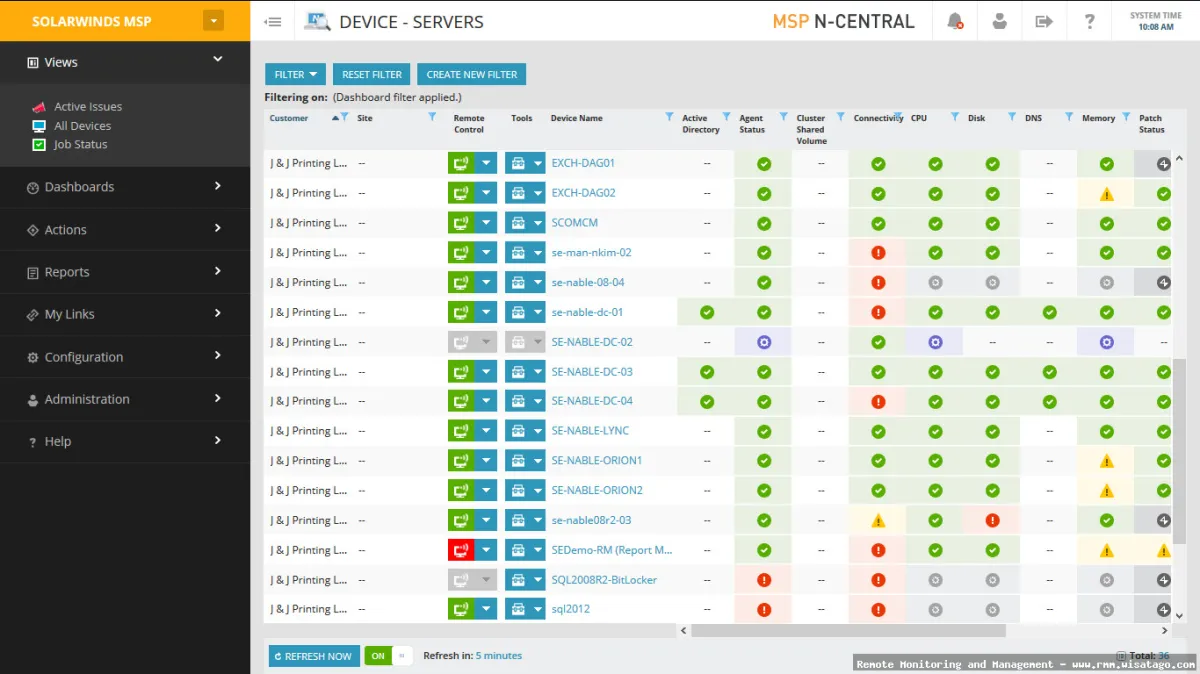The image size is (1200, 674).
Task: Click Connectivity failed icon for se-man-nkim-02
Action: coord(878,253)
